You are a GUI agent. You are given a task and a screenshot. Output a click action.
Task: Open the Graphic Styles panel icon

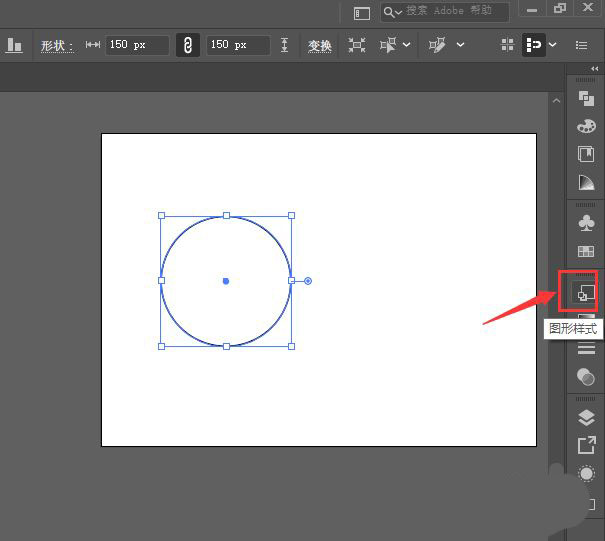586,292
